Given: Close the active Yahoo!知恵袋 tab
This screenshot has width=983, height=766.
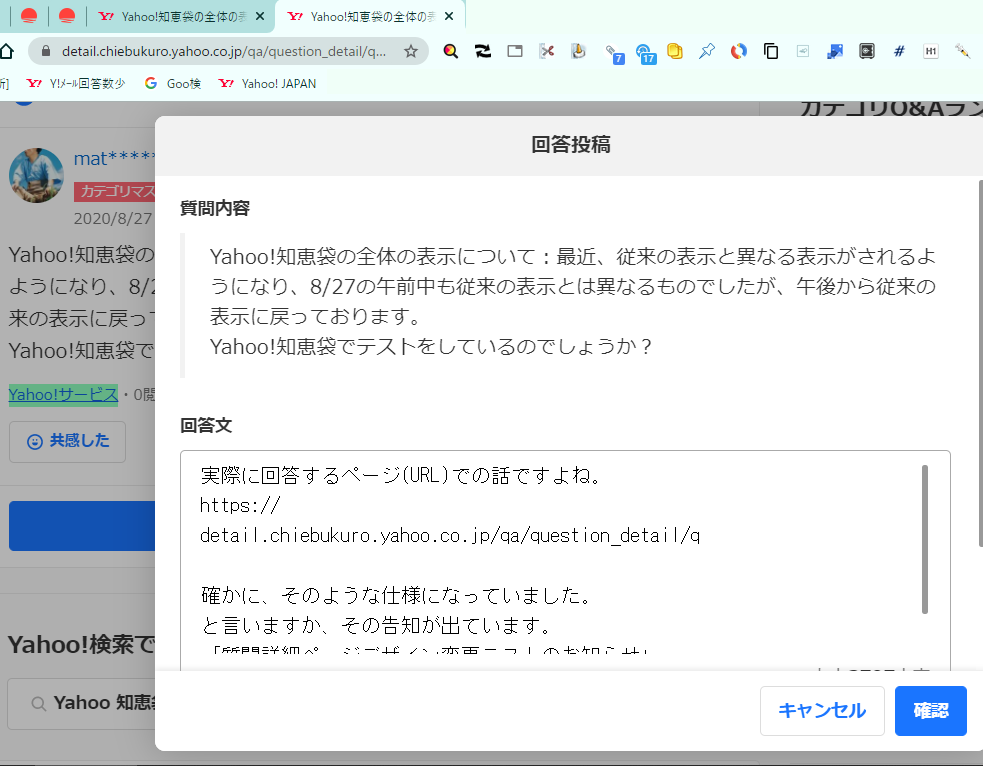Looking at the screenshot, I should coord(448,16).
